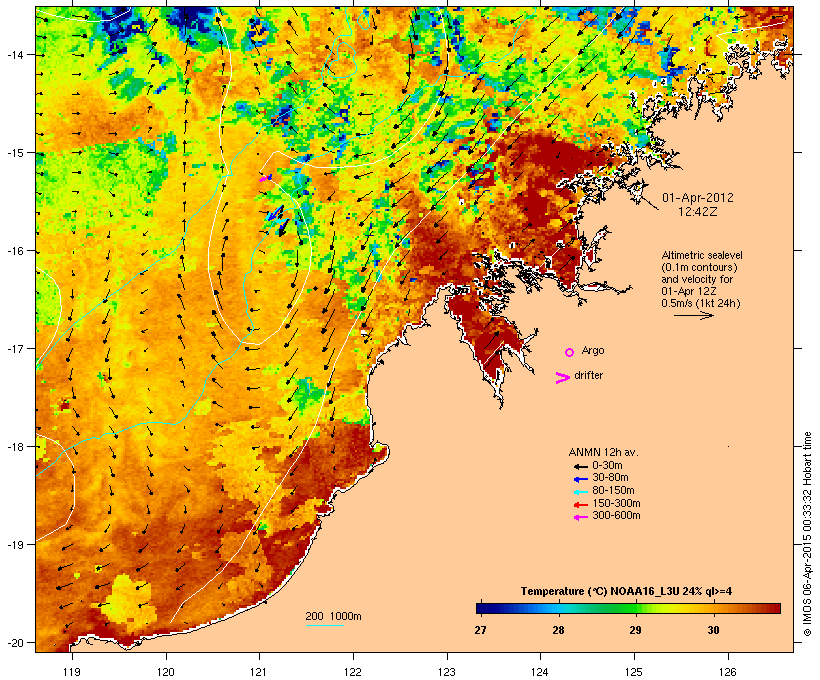Click the latitude label -16
The image size is (820, 680).
[x=14, y=251]
